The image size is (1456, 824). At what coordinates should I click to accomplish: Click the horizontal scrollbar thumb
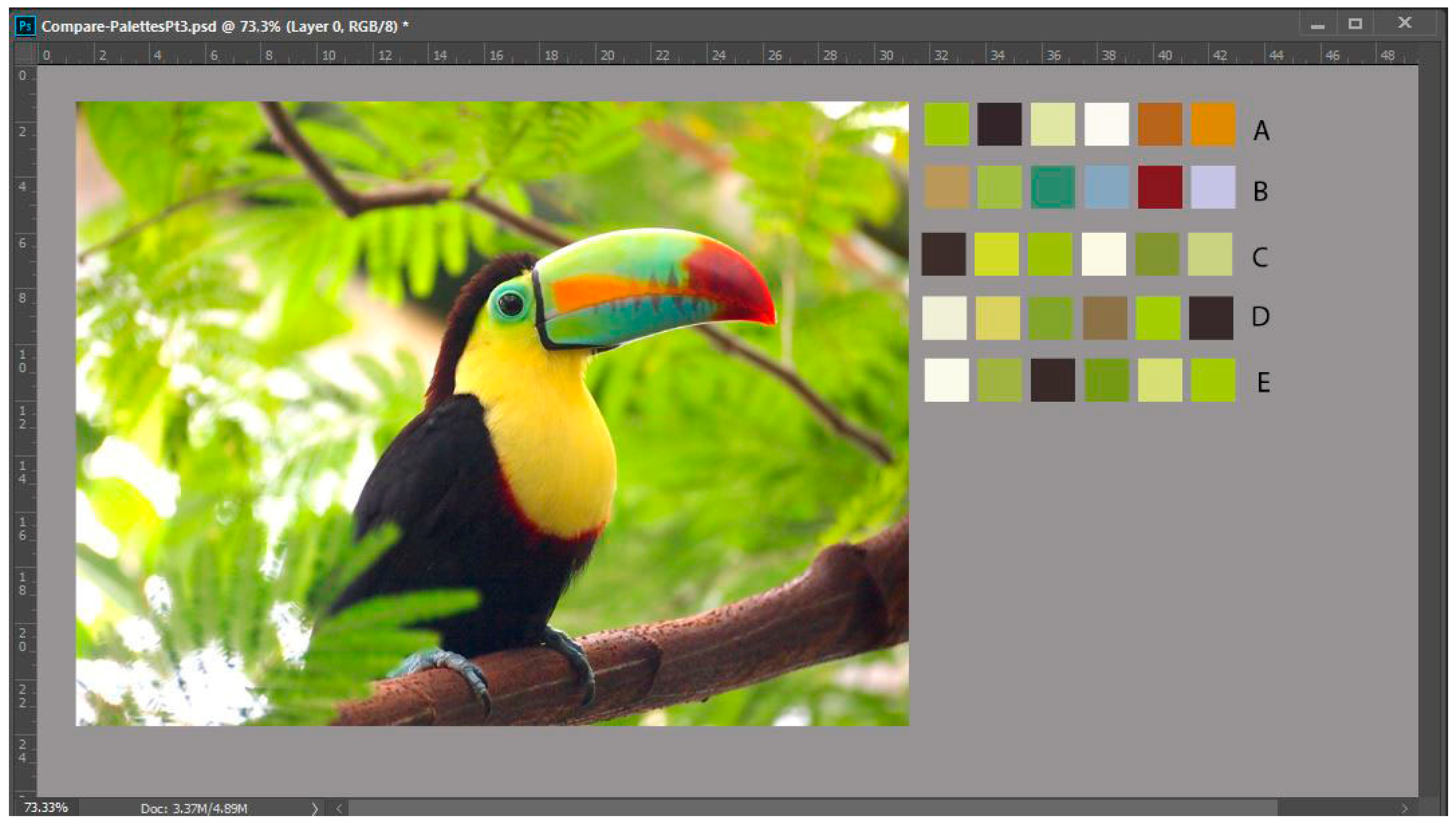pos(812,808)
